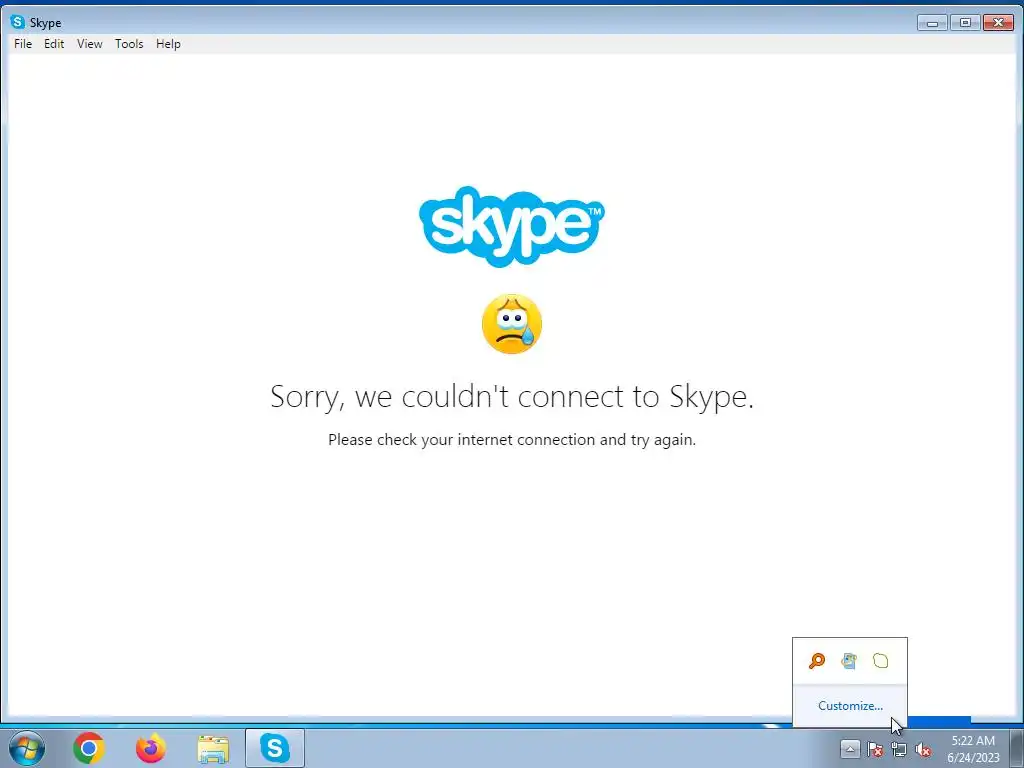Launch Firefox from the taskbar

click(x=151, y=748)
